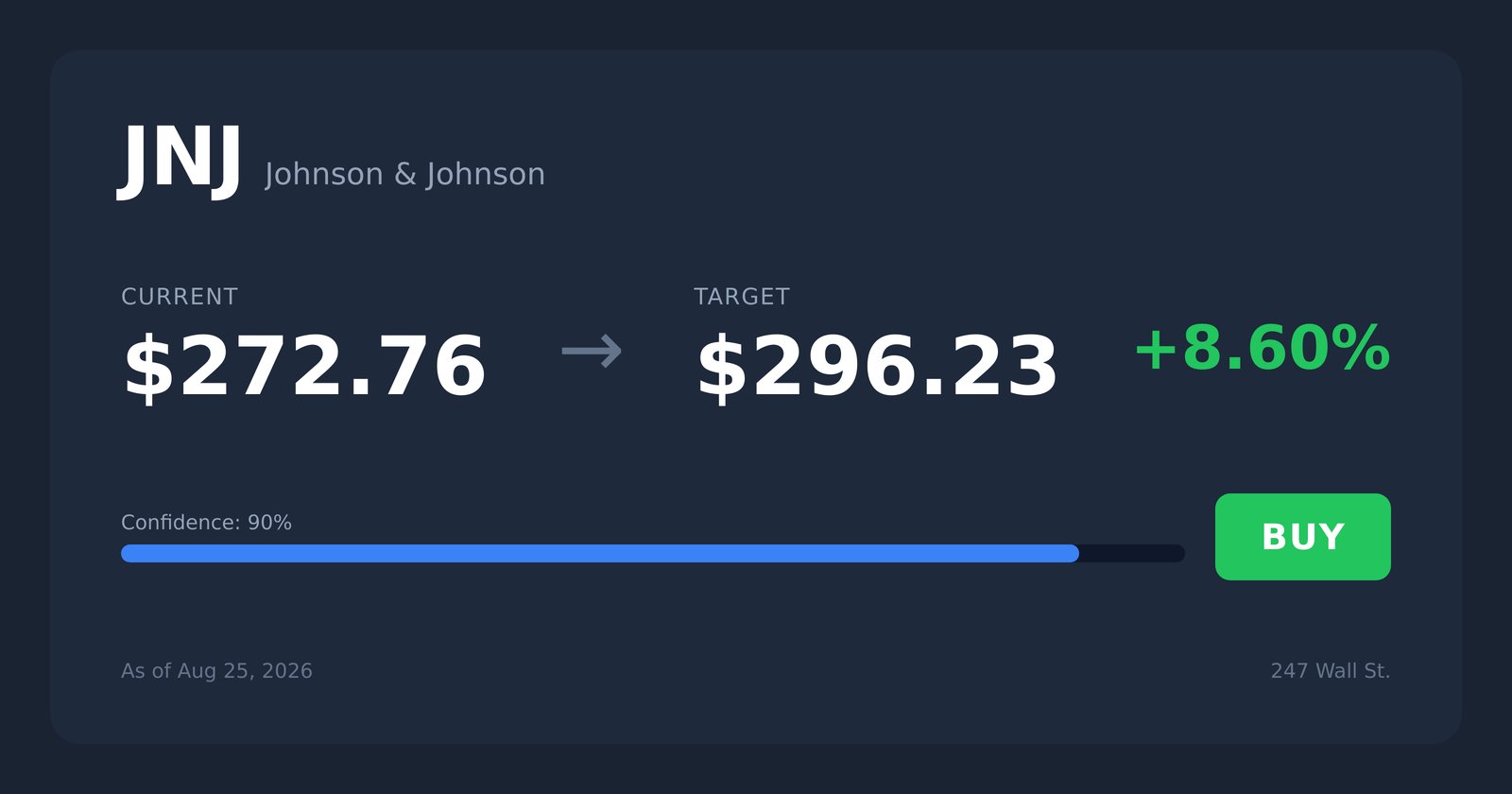1512x794 pixels.
Task: Click the arrow between current and target
Action: [x=592, y=352]
